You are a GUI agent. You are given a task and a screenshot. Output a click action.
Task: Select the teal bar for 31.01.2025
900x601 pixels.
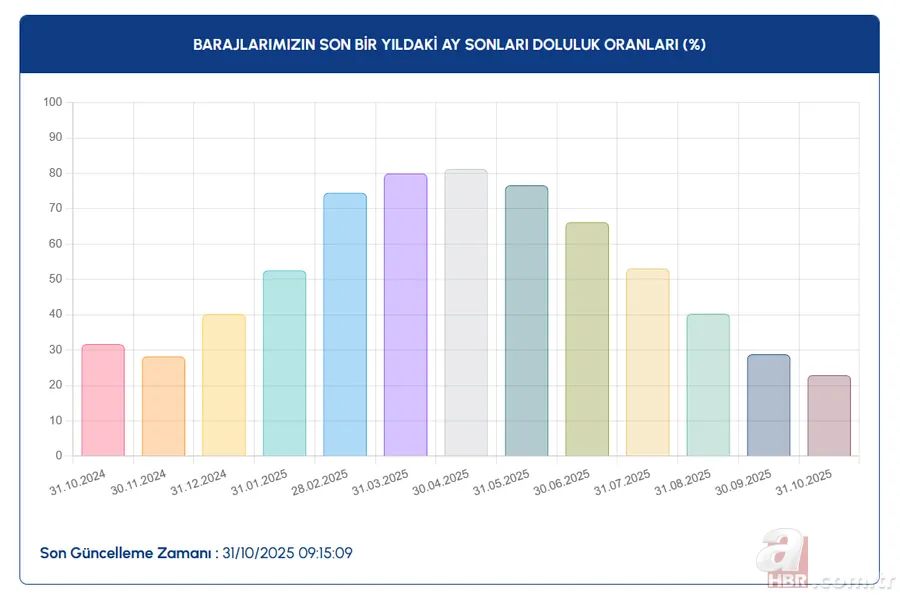[x=284, y=360]
